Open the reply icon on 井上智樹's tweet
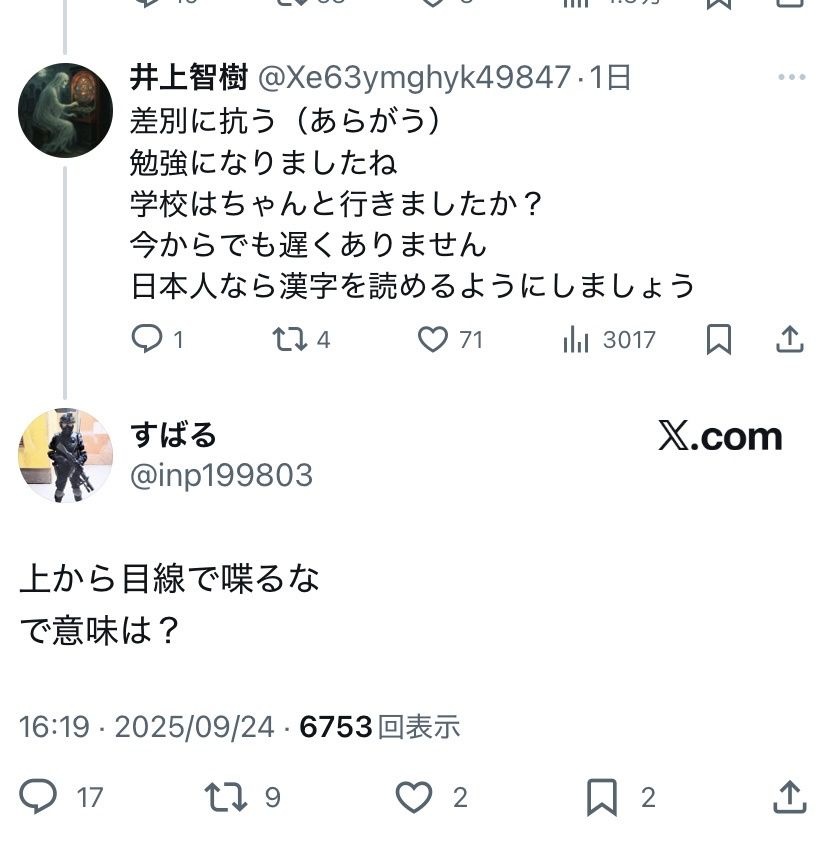Viewport: 828px width, 866px height. pyautogui.click(x=147, y=340)
